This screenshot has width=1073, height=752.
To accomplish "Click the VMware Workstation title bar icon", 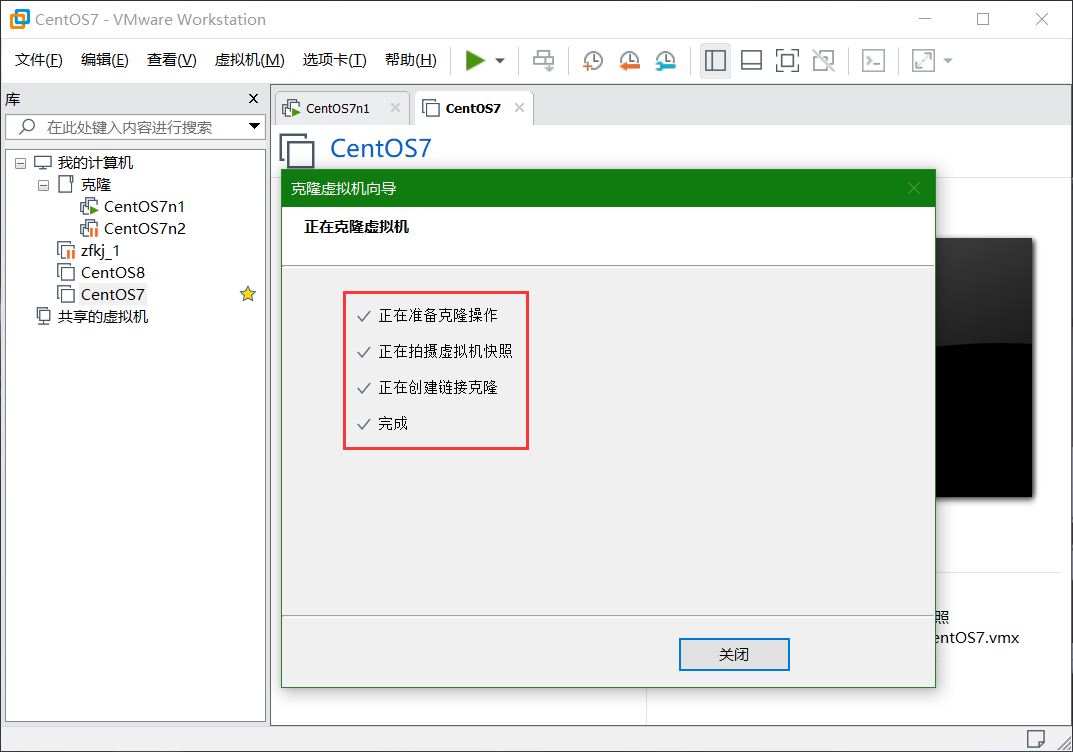I will [20, 19].
